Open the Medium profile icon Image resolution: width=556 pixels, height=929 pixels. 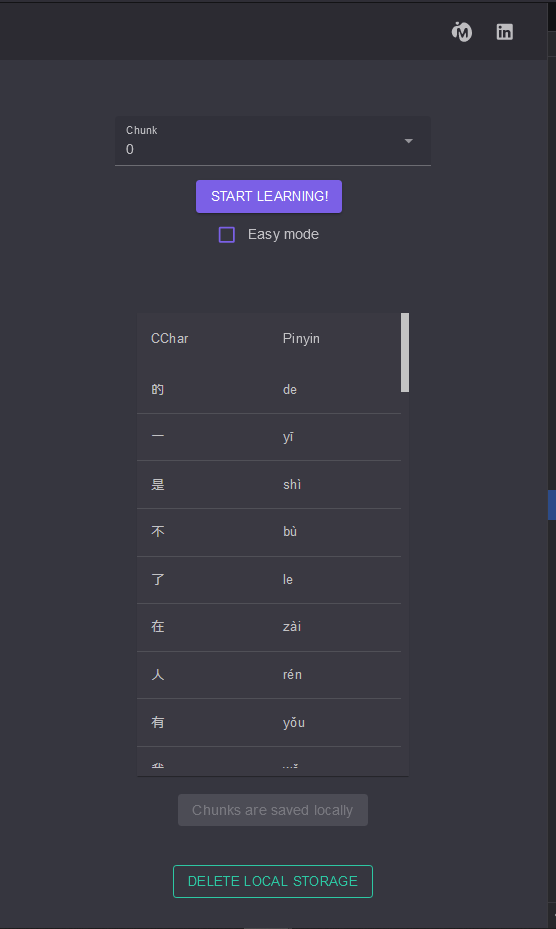coord(462,32)
